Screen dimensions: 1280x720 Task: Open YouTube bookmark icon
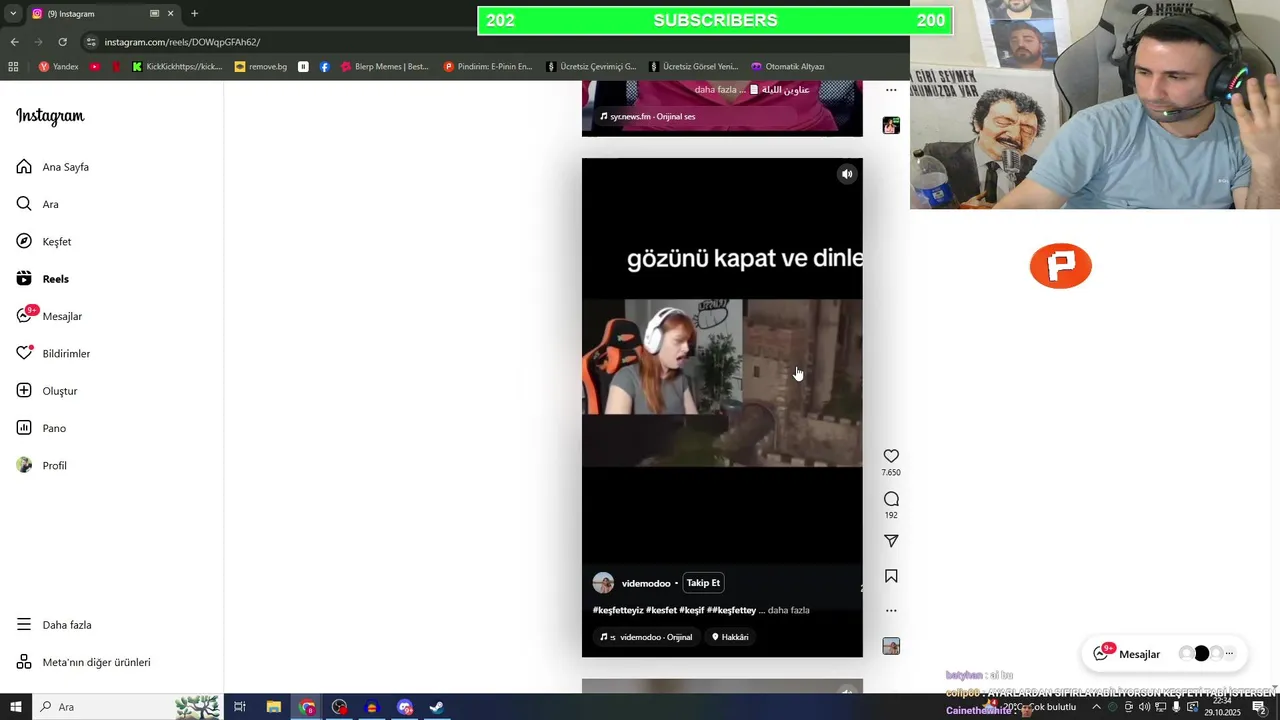(x=95, y=67)
